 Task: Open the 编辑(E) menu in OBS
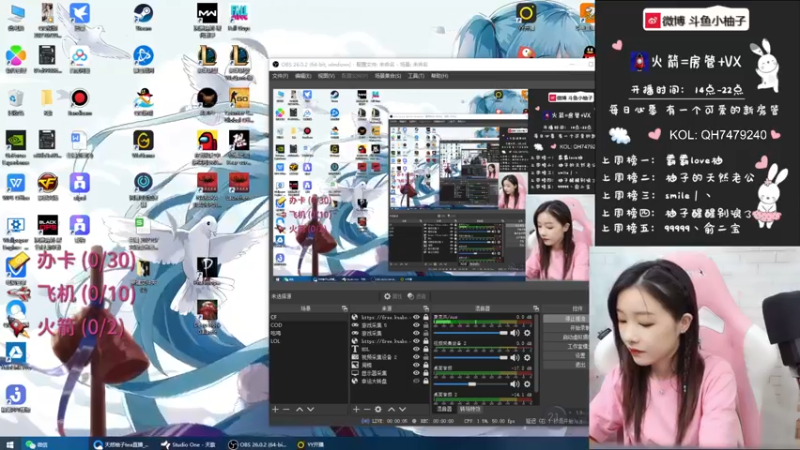point(303,76)
